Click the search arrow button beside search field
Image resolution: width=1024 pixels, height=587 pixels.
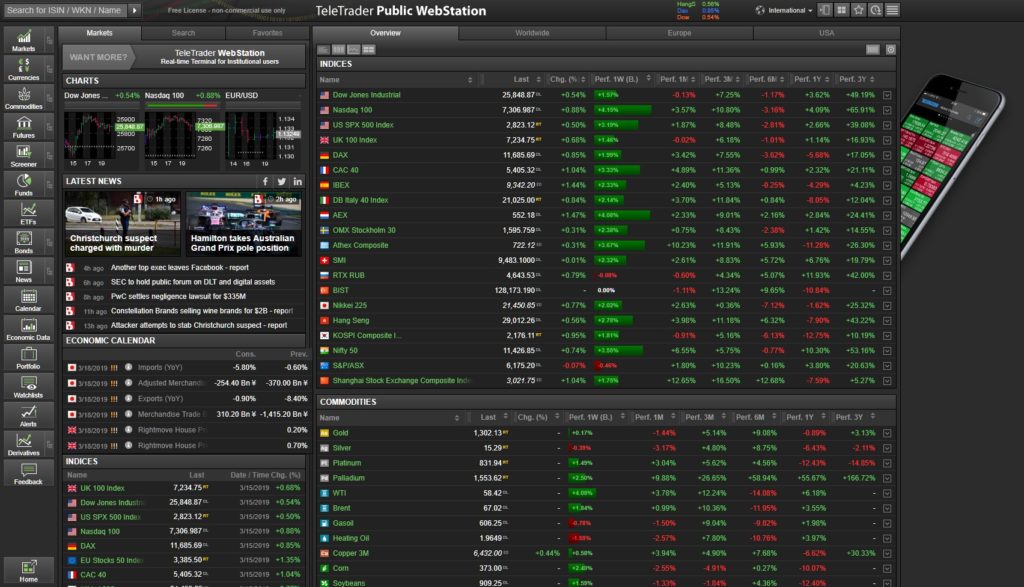click(135, 10)
